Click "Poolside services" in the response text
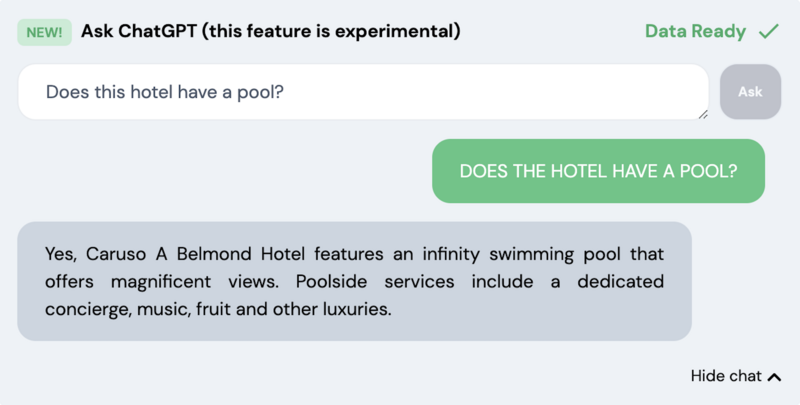The image size is (800, 405). click(x=375, y=282)
